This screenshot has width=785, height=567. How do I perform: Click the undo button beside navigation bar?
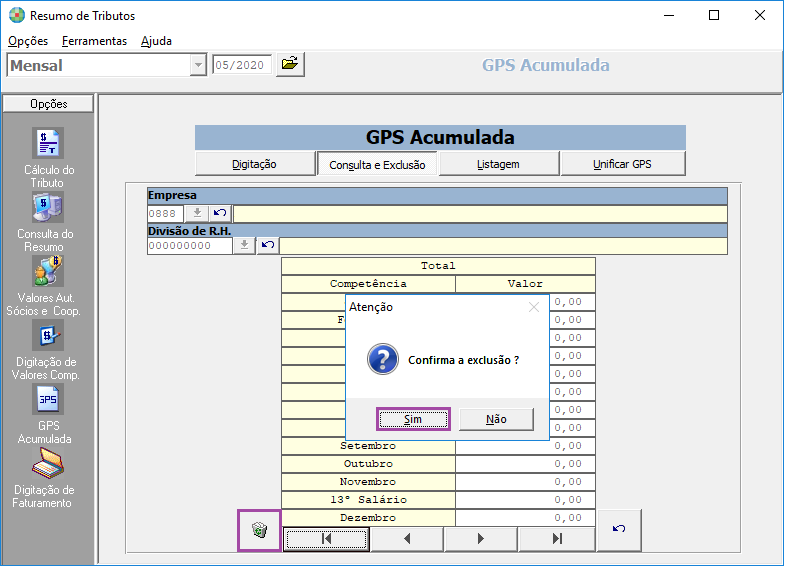tap(619, 530)
